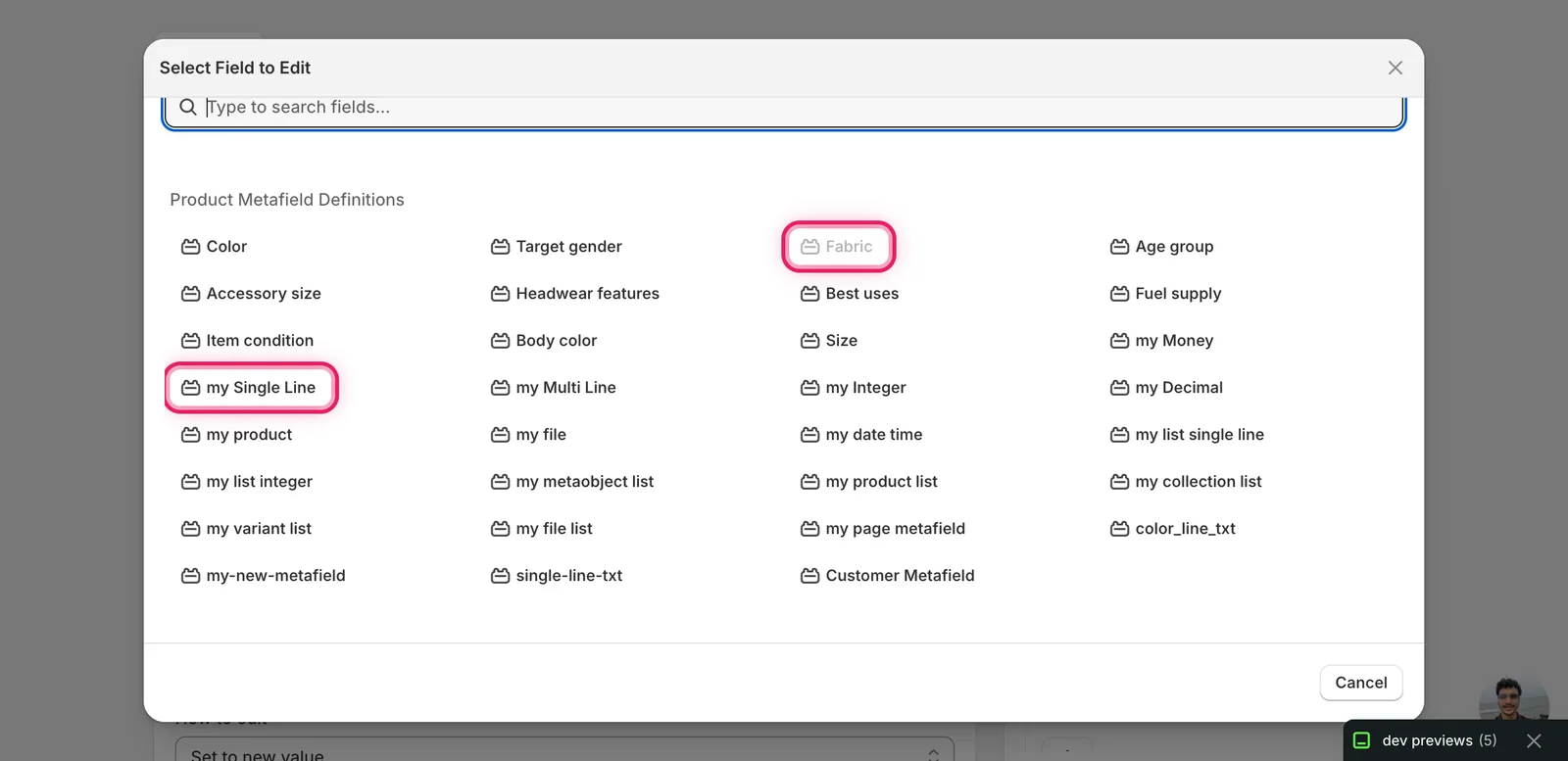Screen dimensions: 1568x761
Task: Choose the my date time field
Action: [x=861, y=435]
